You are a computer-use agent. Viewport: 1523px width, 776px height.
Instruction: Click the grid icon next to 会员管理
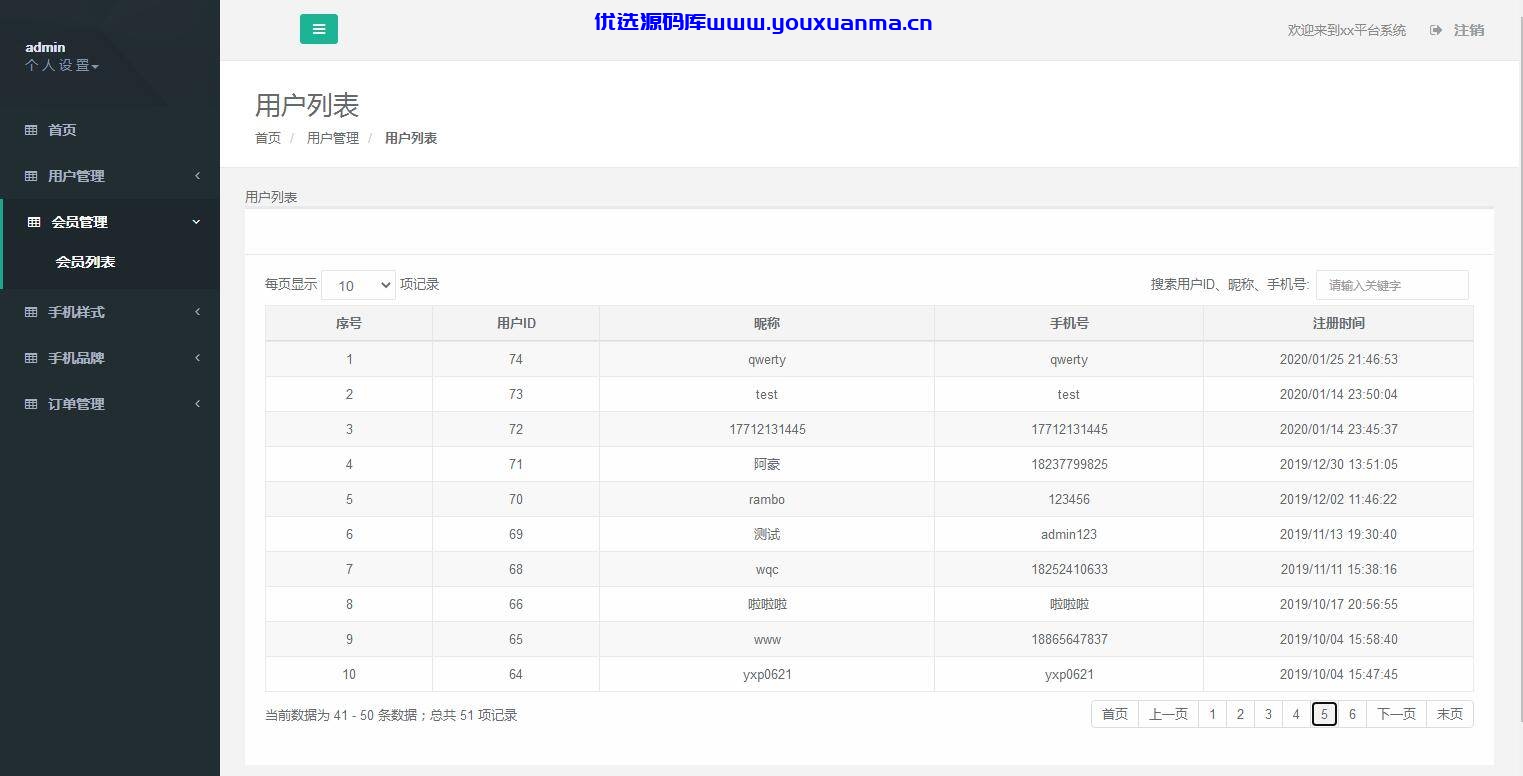[x=34, y=222]
